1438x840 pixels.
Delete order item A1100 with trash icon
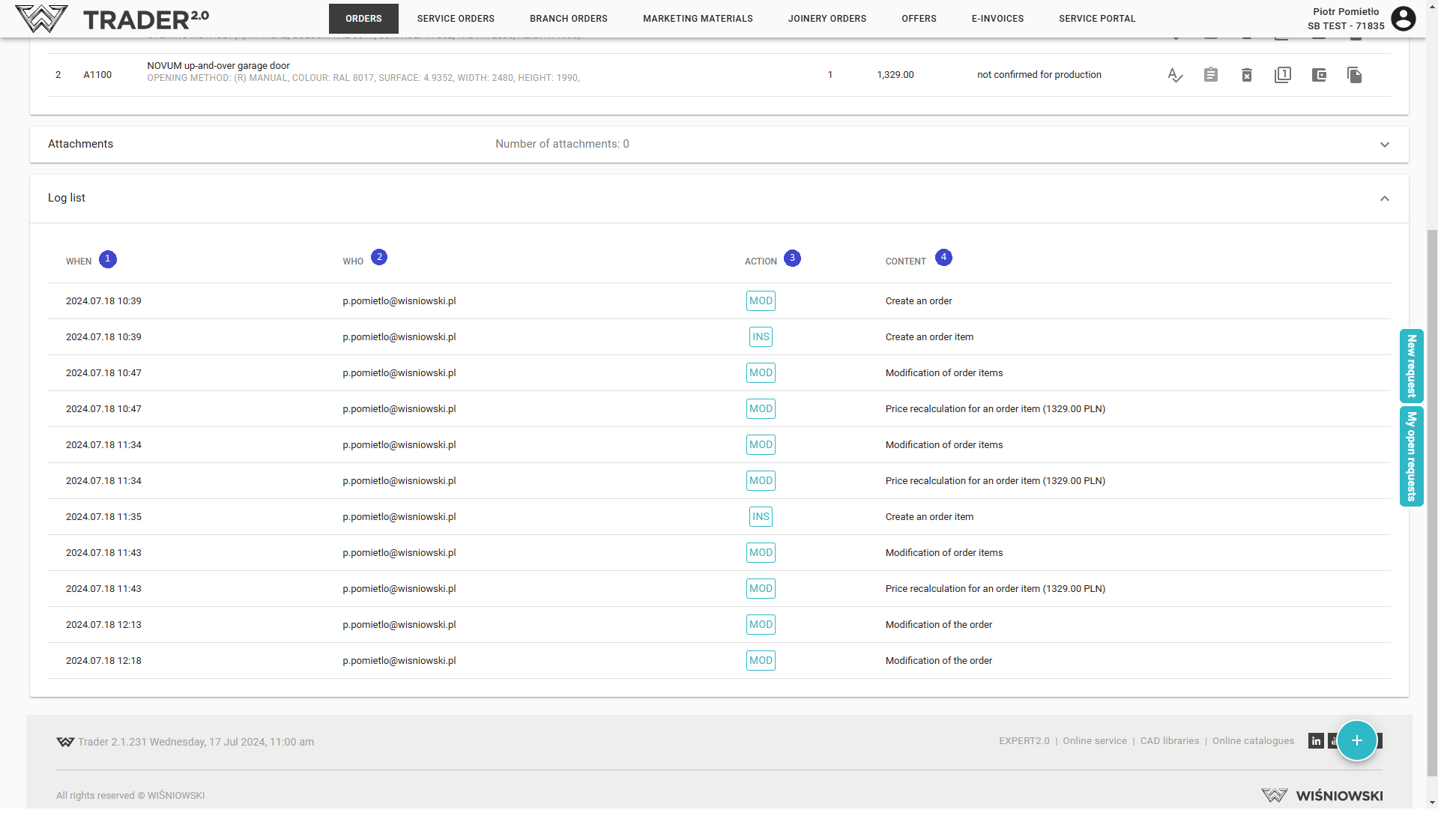pos(1246,75)
